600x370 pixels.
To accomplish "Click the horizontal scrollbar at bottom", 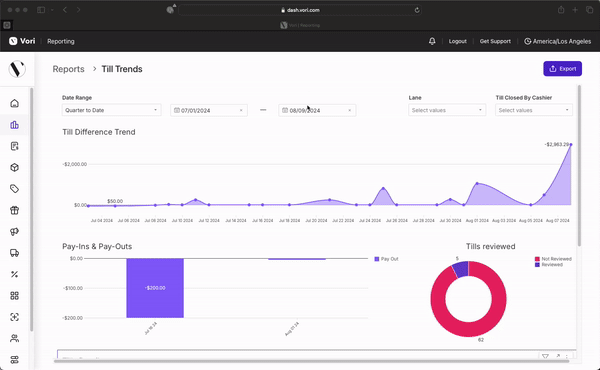I will [311, 361].
